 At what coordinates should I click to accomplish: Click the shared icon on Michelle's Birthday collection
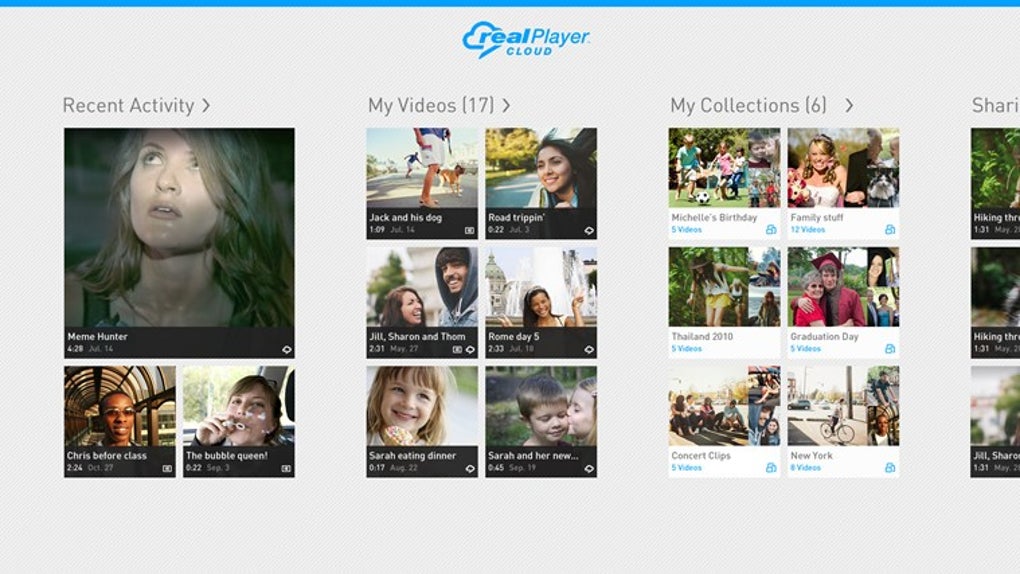coord(771,230)
